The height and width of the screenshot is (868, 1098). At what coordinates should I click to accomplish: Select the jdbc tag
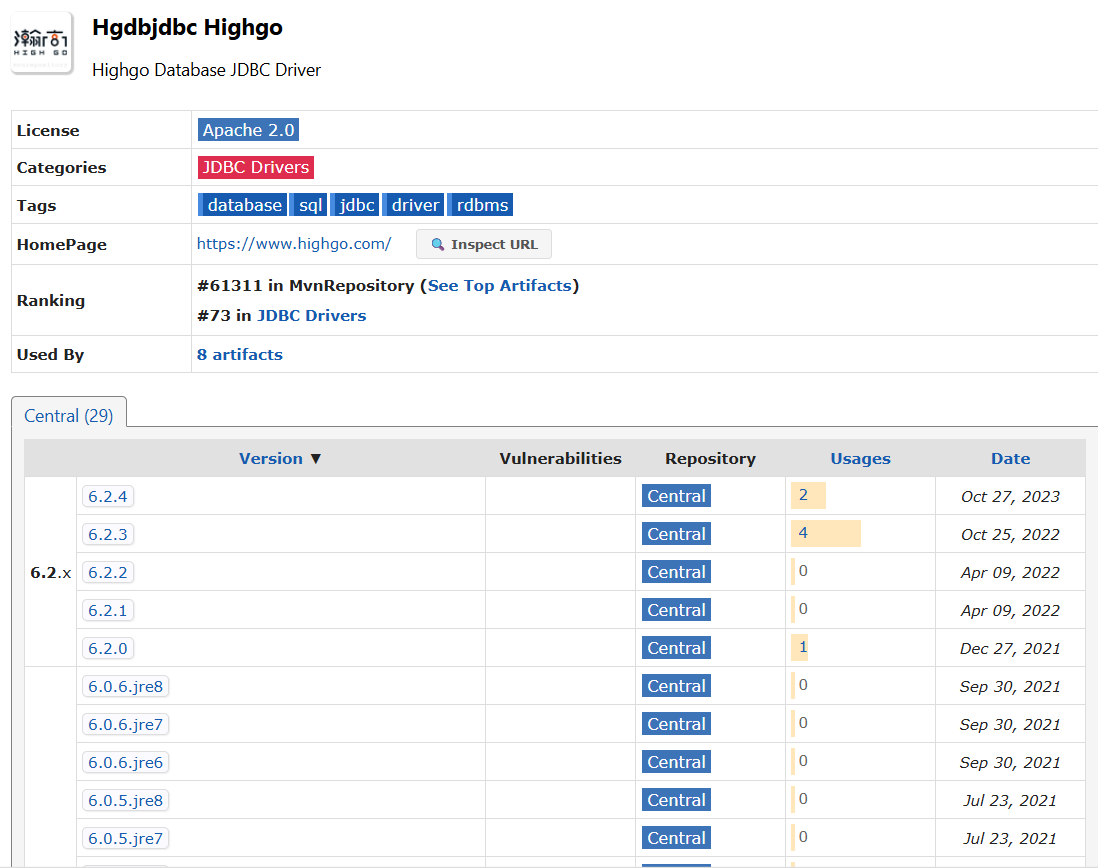pyautogui.click(x=356, y=205)
